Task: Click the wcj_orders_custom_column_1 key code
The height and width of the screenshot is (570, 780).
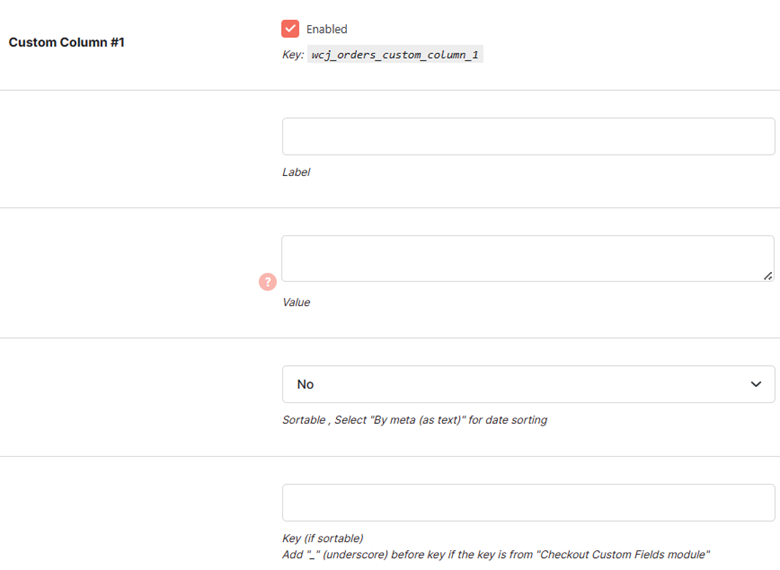Action: (x=395, y=54)
